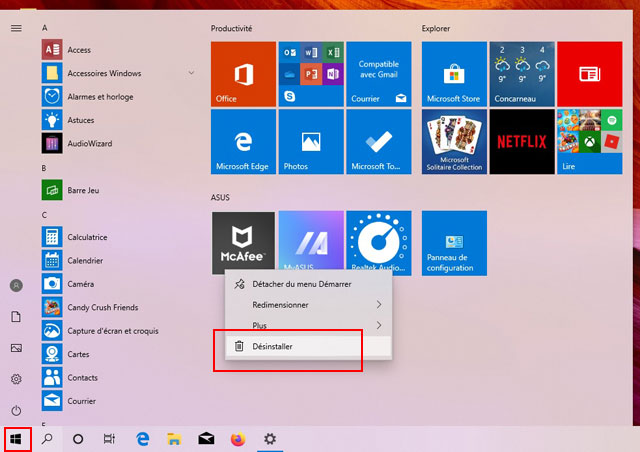The width and height of the screenshot is (640, 452).
Task: Click the Power button in Start sidebar
Action: 16,410
